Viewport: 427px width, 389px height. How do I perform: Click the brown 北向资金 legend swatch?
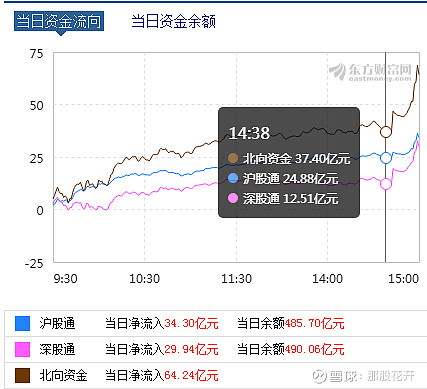click(22, 375)
